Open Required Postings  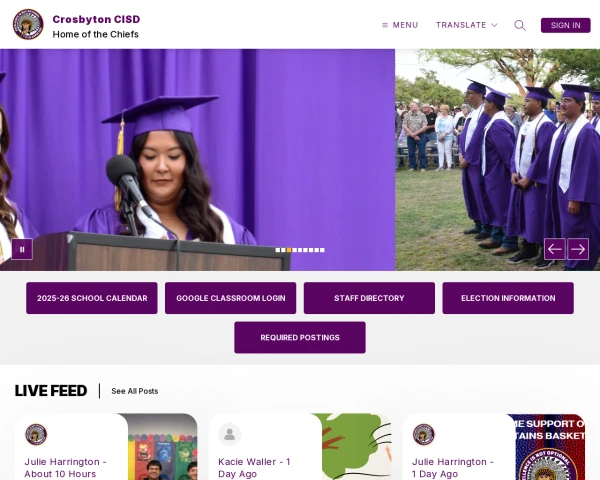coord(300,337)
